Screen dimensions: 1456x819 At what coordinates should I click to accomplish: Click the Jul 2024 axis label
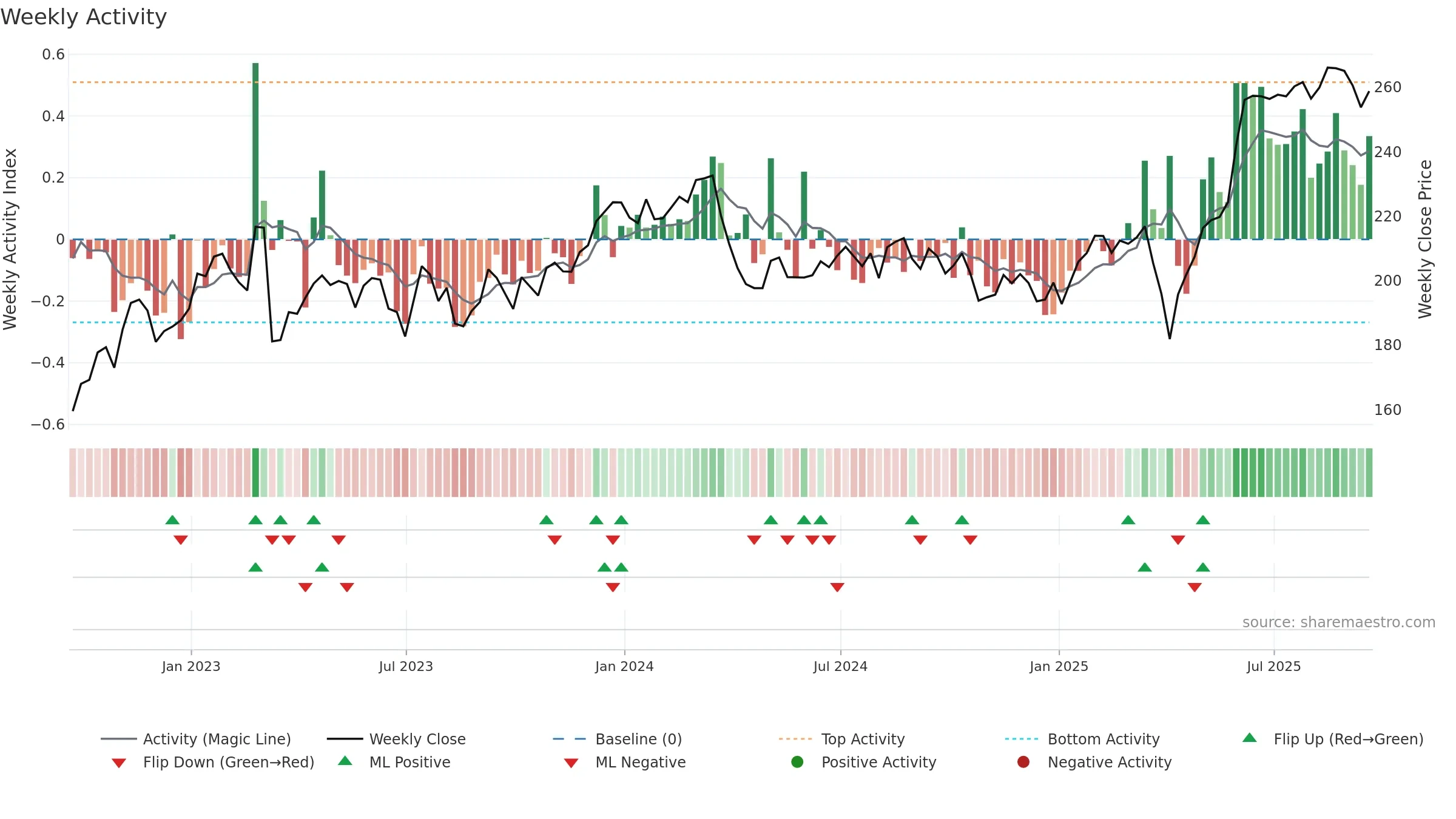pyautogui.click(x=840, y=667)
